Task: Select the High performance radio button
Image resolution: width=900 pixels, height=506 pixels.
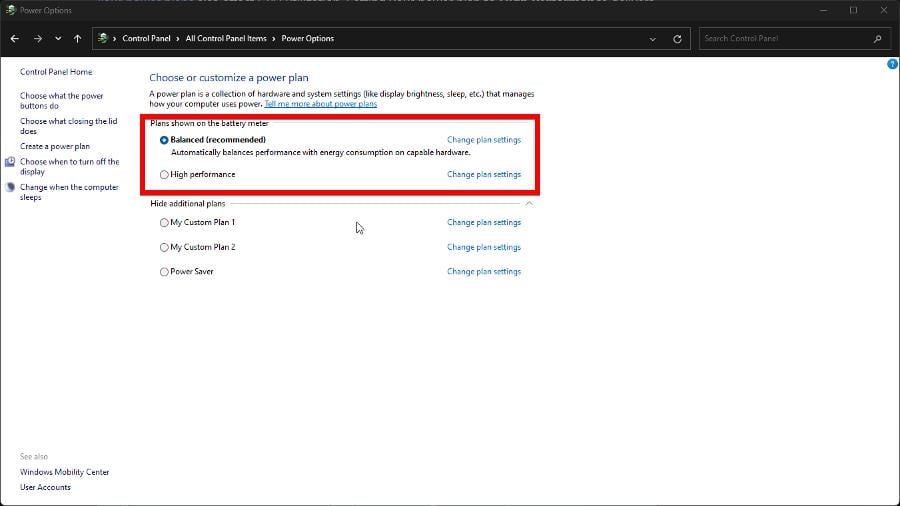Action: [x=164, y=174]
